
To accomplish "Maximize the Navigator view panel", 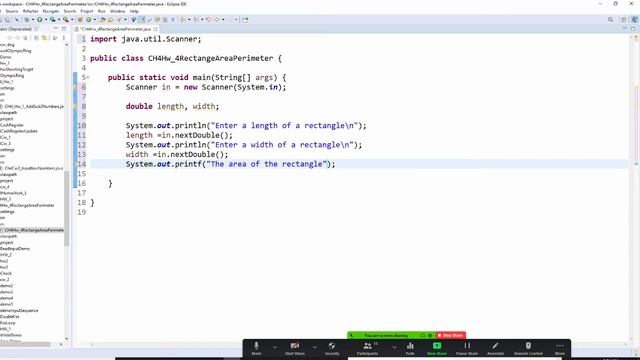I will [x=64, y=29].
